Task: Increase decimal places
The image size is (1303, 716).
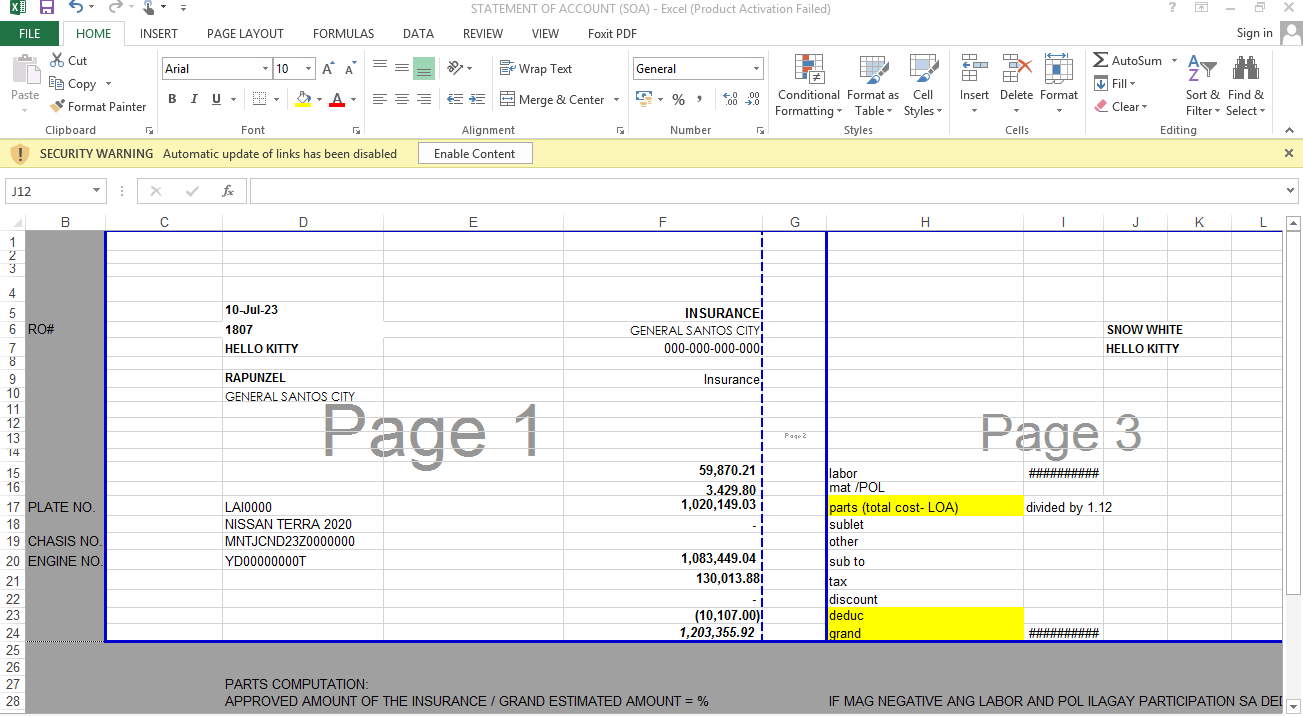Action: click(x=730, y=99)
